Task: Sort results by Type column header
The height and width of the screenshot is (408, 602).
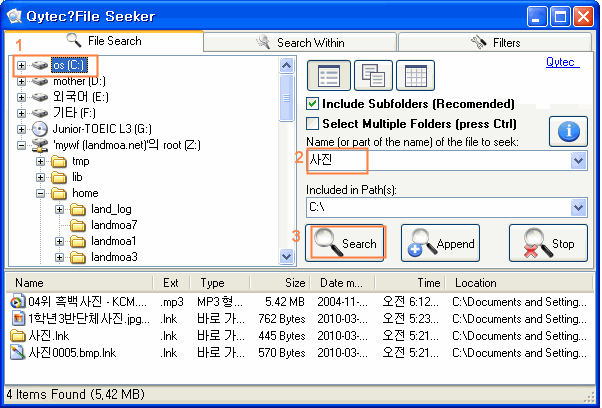Action: click(x=220, y=283)
